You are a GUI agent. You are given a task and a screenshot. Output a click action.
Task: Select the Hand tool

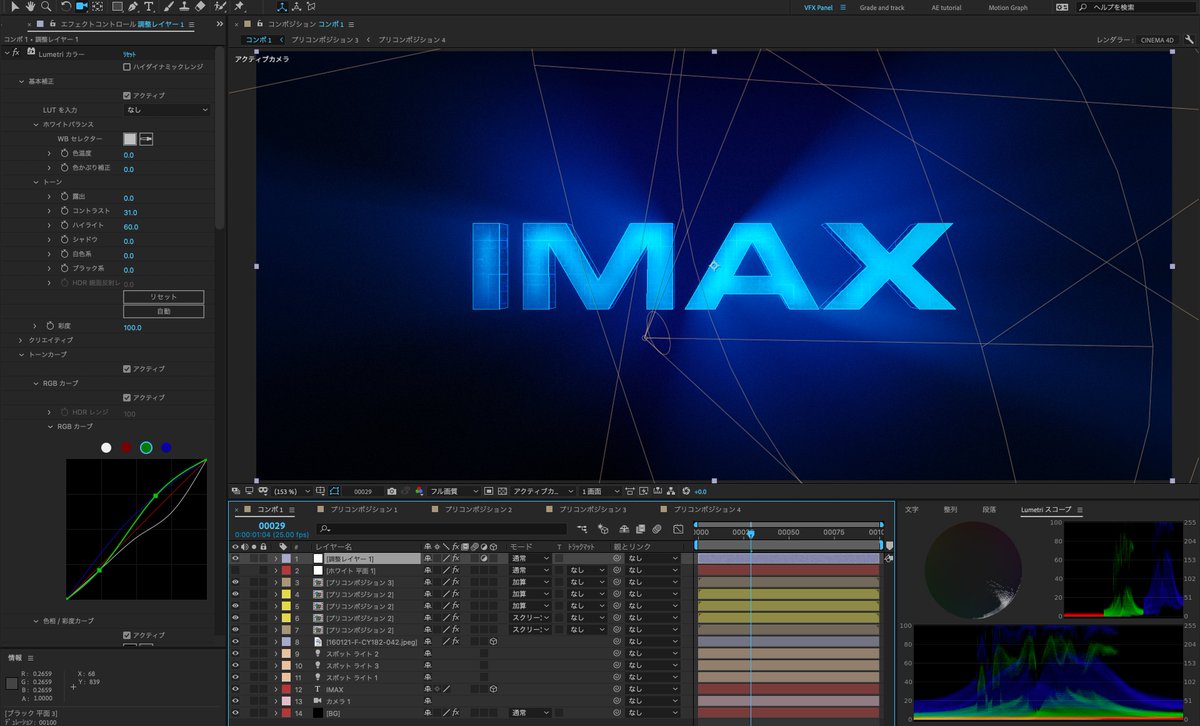coord(31,7)
